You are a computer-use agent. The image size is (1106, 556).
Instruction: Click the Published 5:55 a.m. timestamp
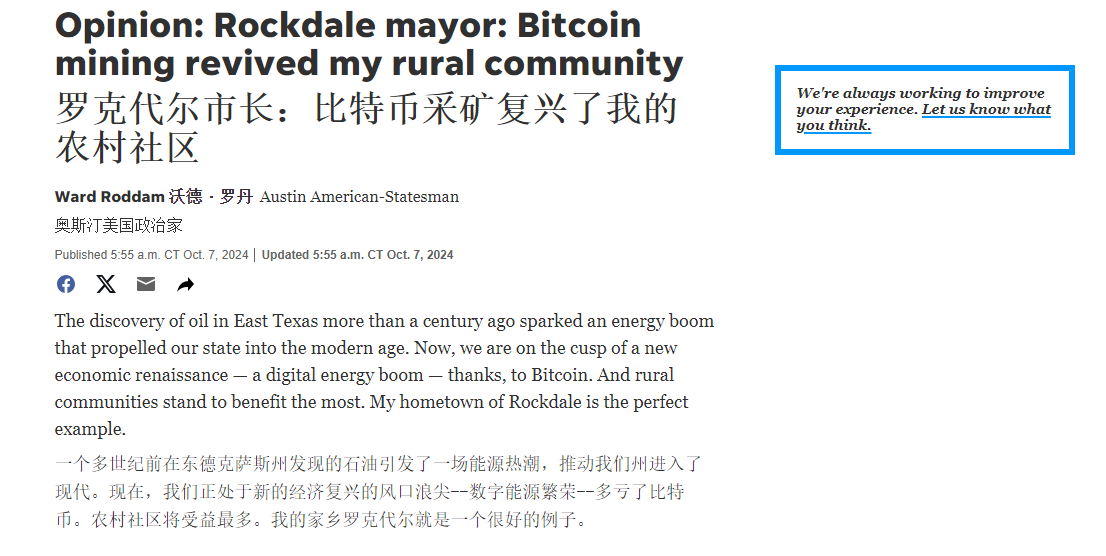click(x=151, y=255)
